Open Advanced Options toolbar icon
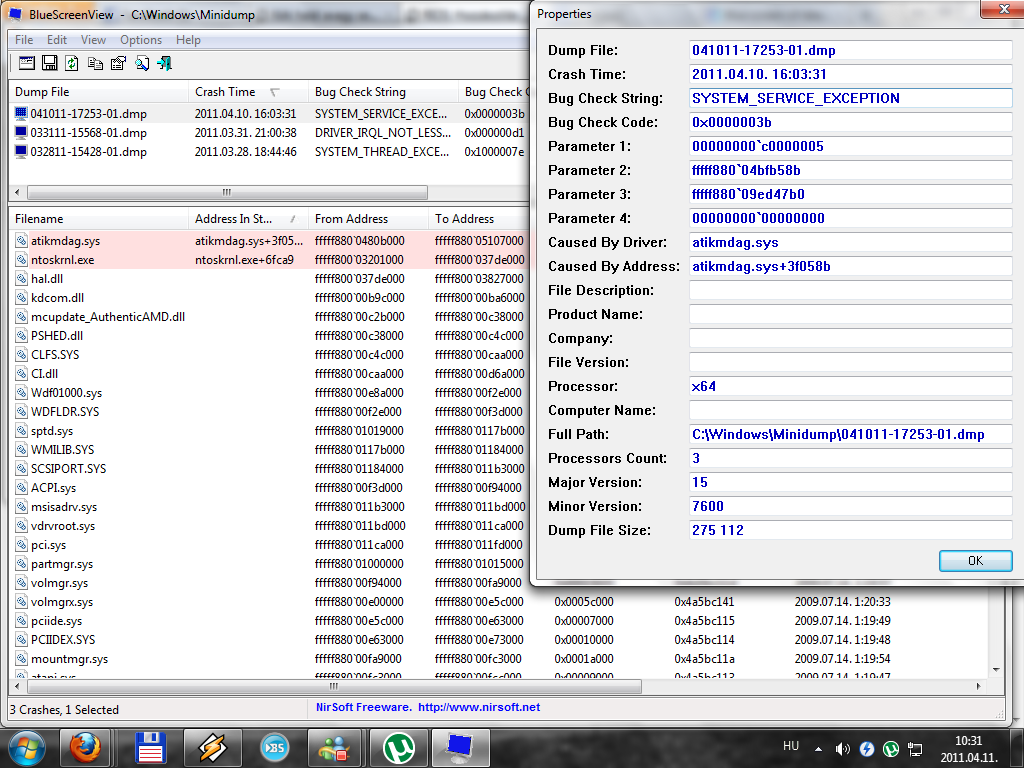Viewport: 1024px width, 768px height. pyautogui.click(x=27, y=63)
